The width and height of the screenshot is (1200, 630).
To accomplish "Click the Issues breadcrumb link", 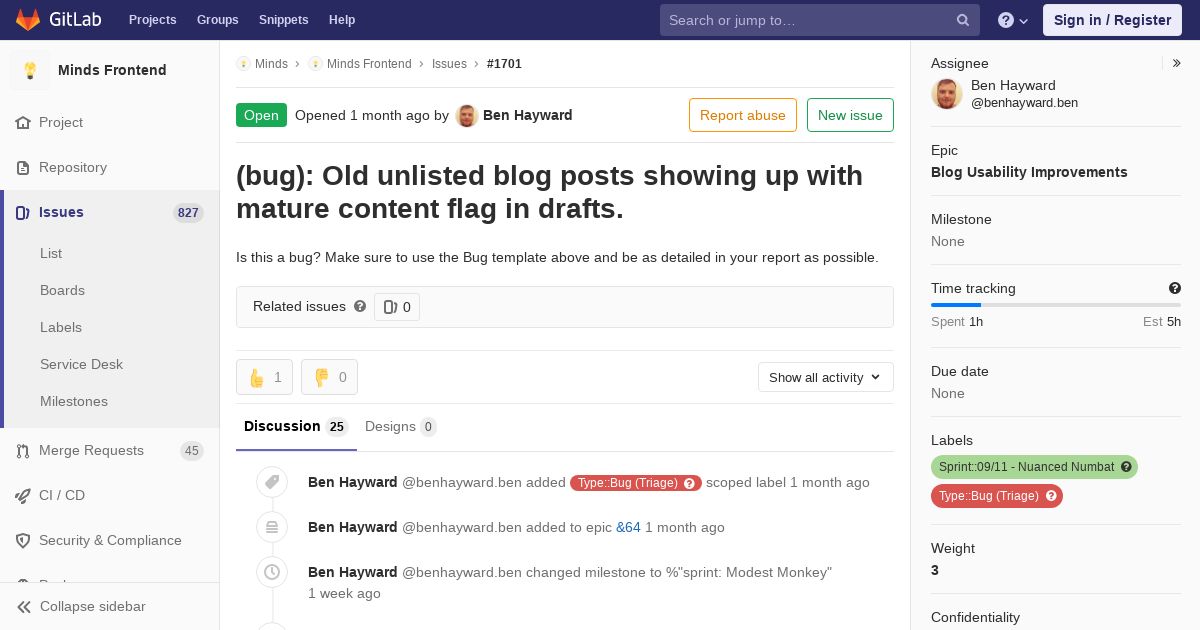I will click(449, 63).
